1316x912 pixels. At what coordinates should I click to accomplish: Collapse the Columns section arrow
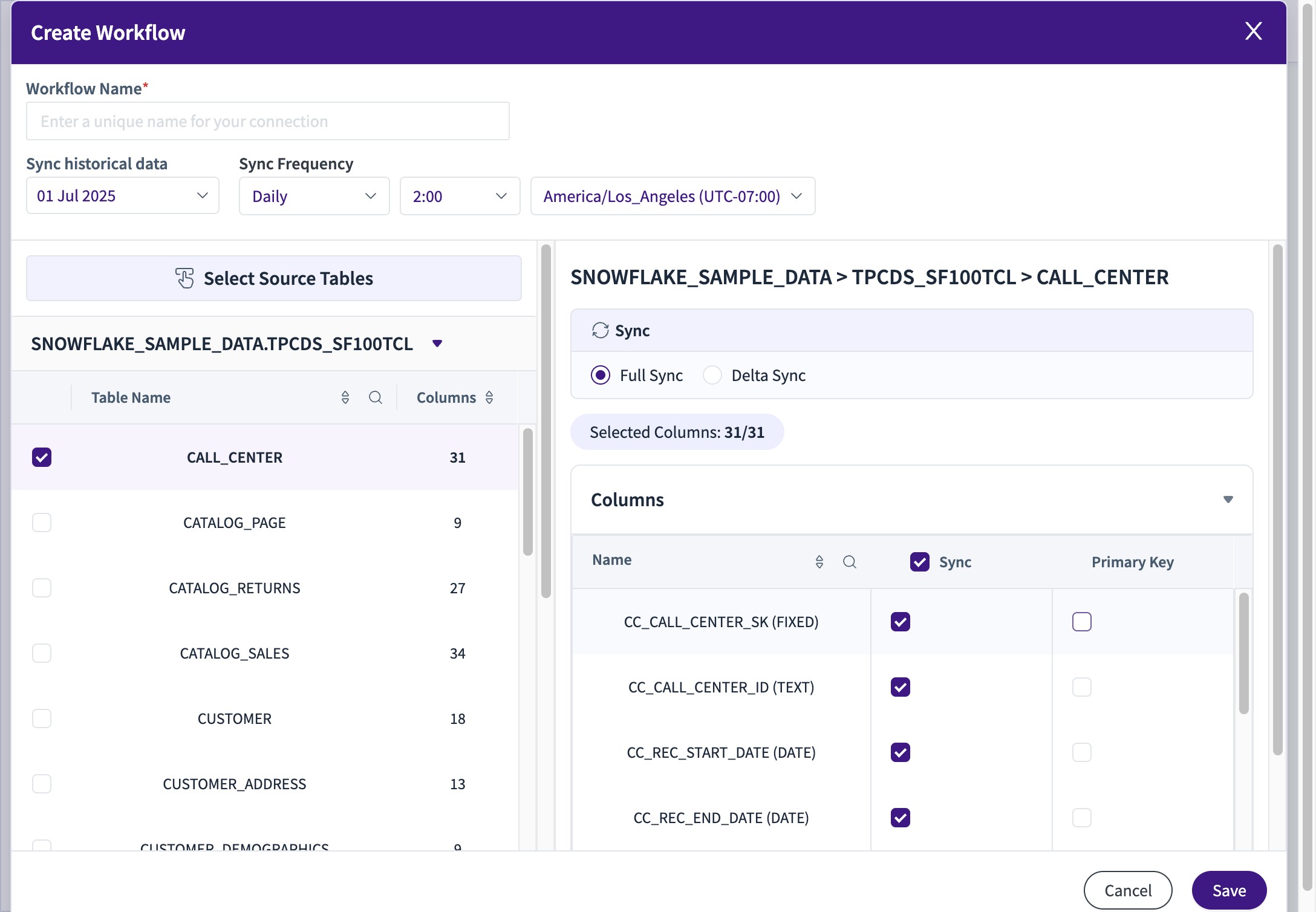(1228, 500)
